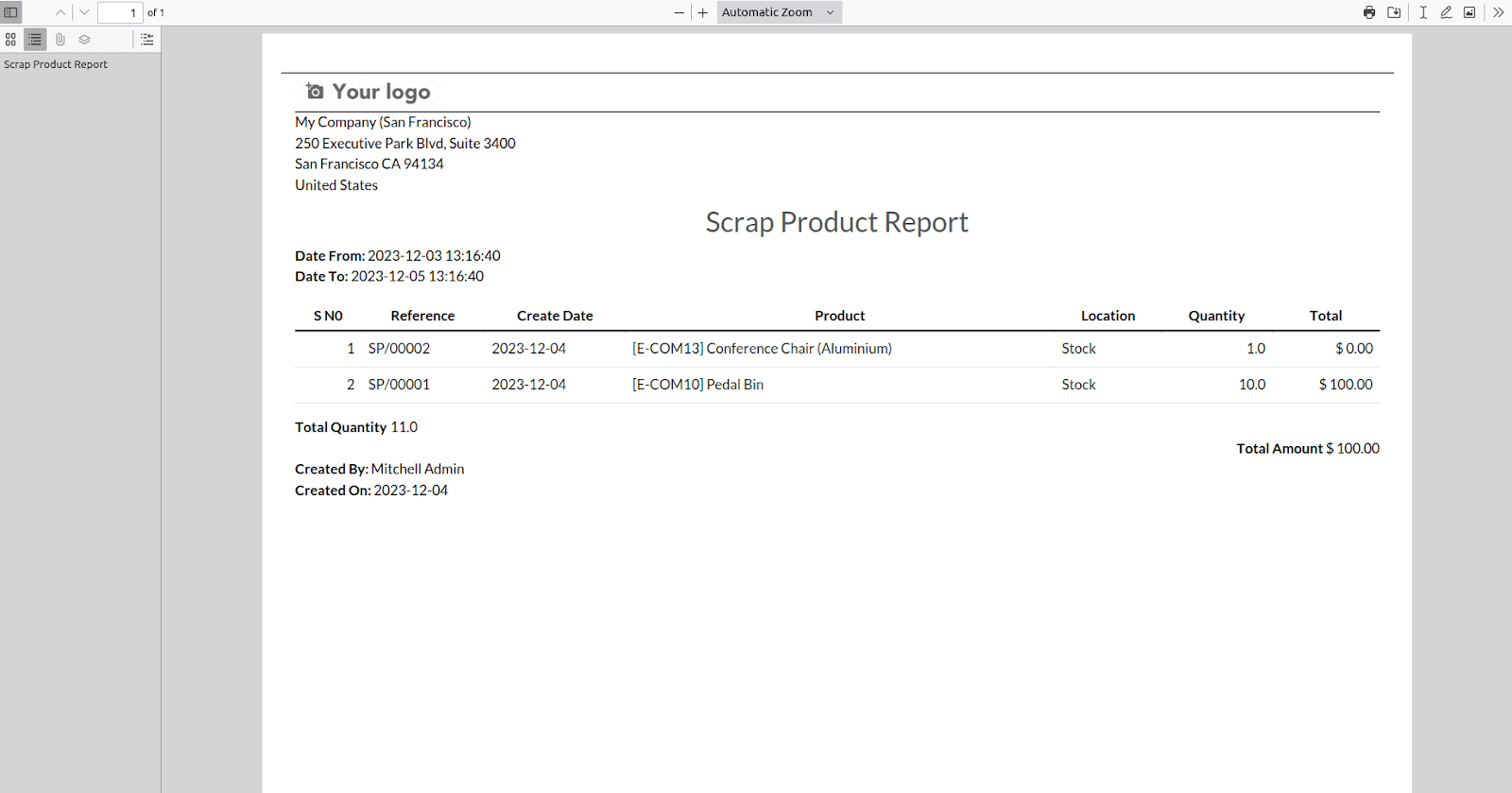Click Created By Mitchell Admin text
This screenshot has width=1512, height=793.
[380, 470]
